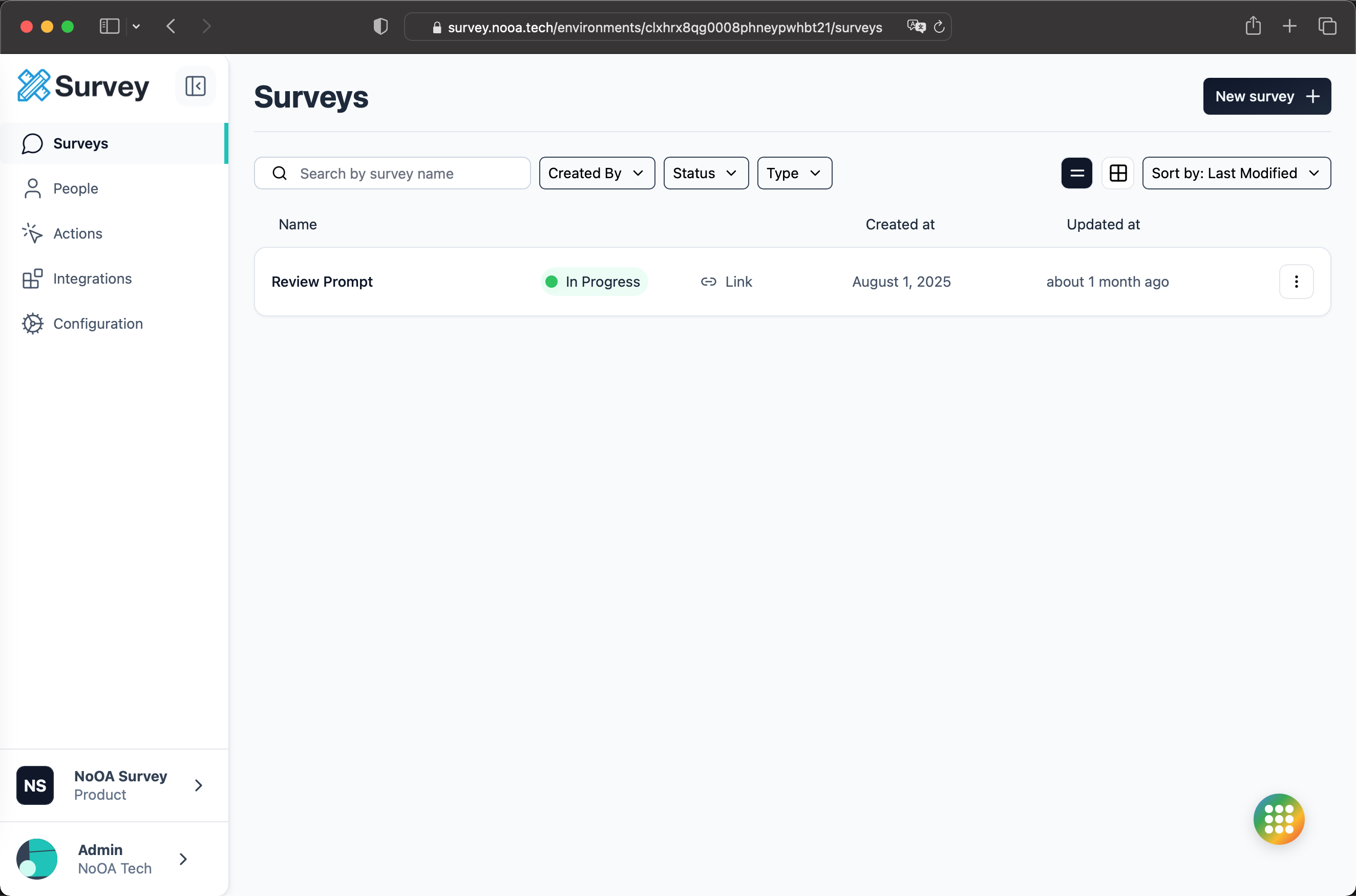Open the Review Prompt three-dot options menu

(x=1296, y=282)
